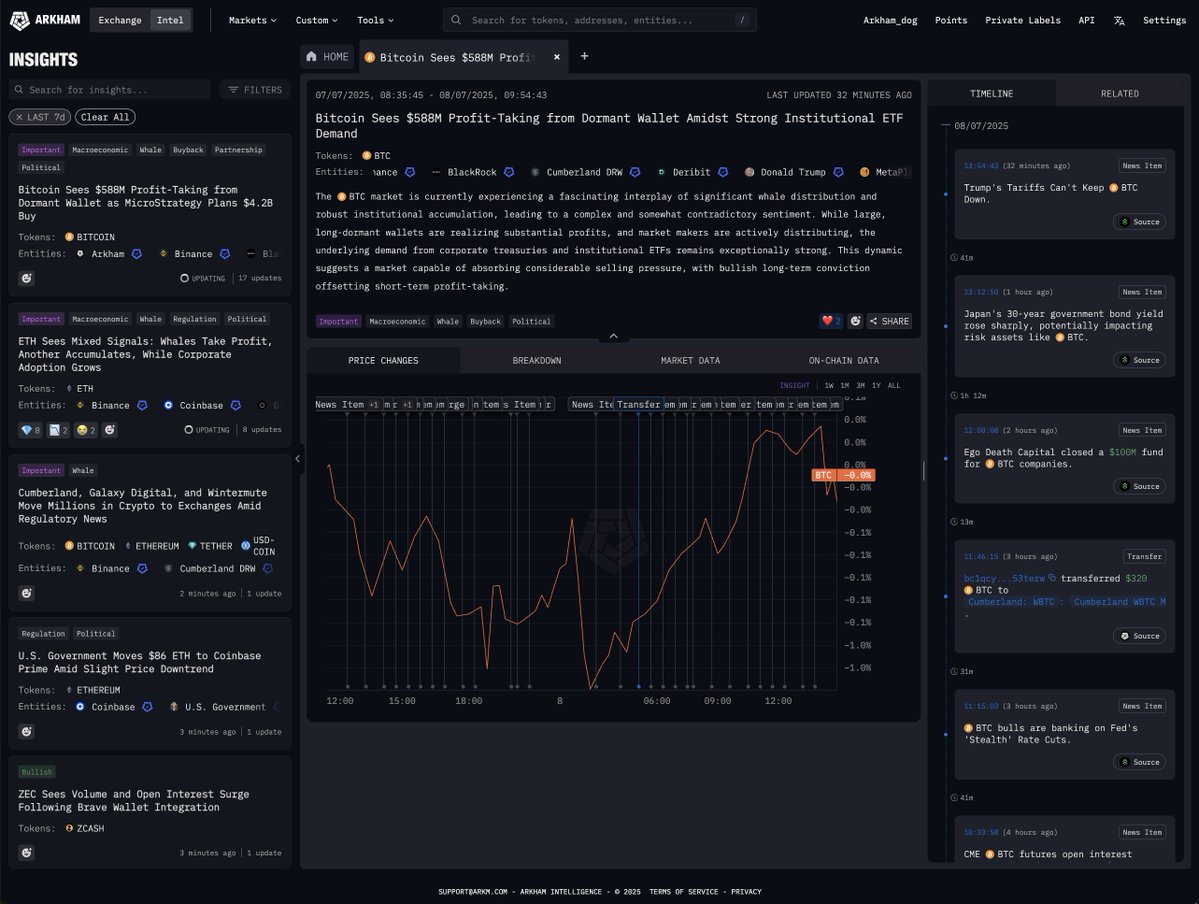Focus the tokens, addresses, entities search bar
Screen dimensions: 1199x904
[x=600, y=20]
